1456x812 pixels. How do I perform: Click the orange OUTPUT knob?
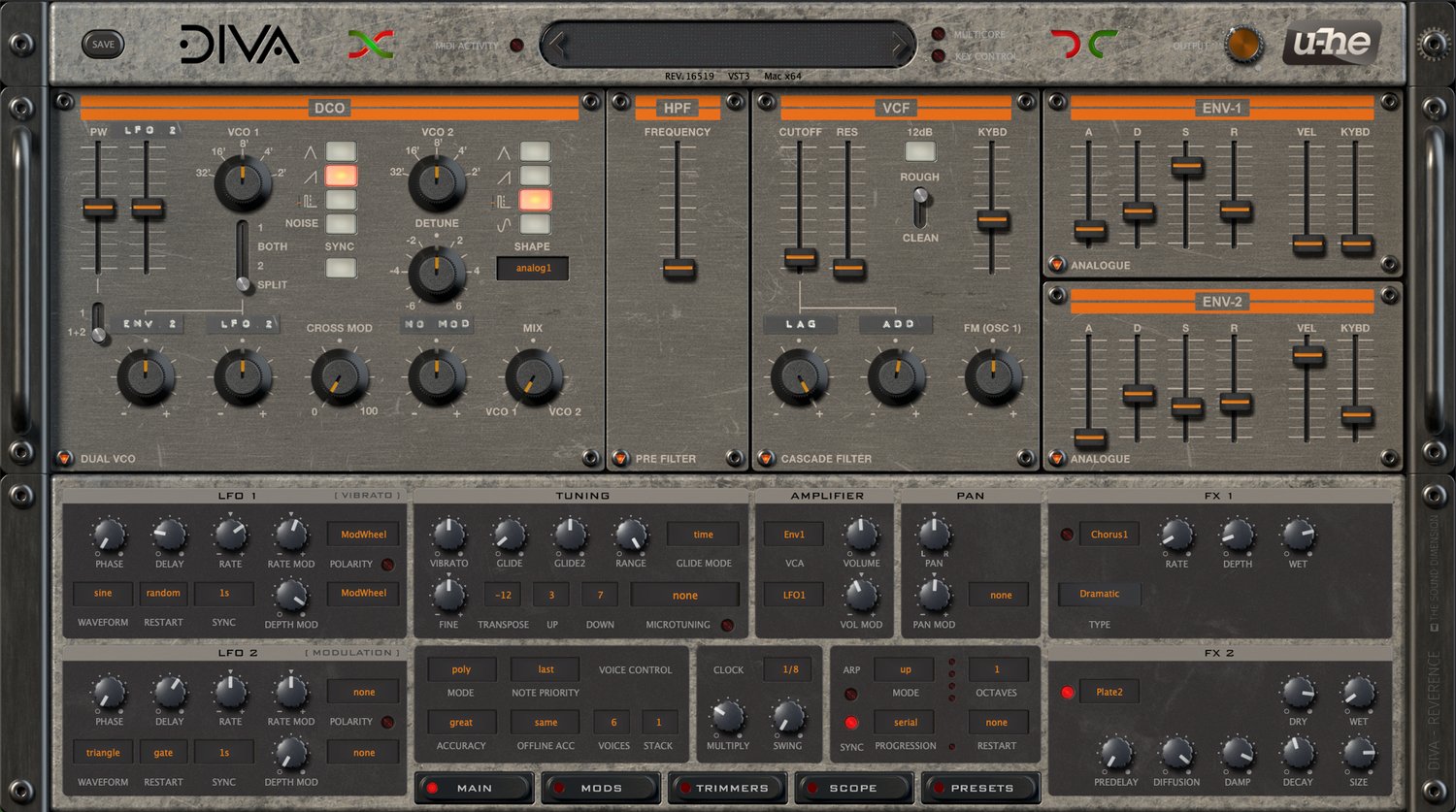click(x=1243, y=45)
